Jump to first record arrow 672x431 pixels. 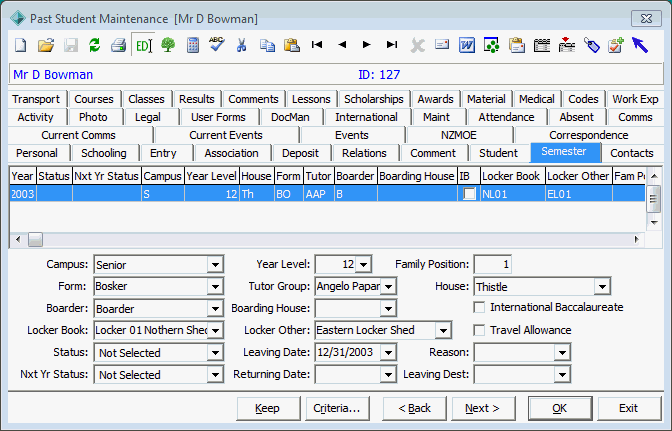pyautogui.click(x=317, y=45)
